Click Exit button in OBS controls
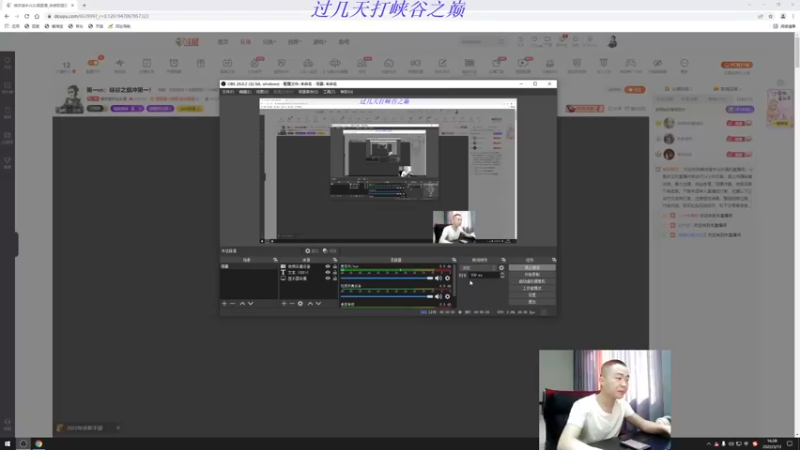This screenshot has height=450, width=800. tap(532, 302)
